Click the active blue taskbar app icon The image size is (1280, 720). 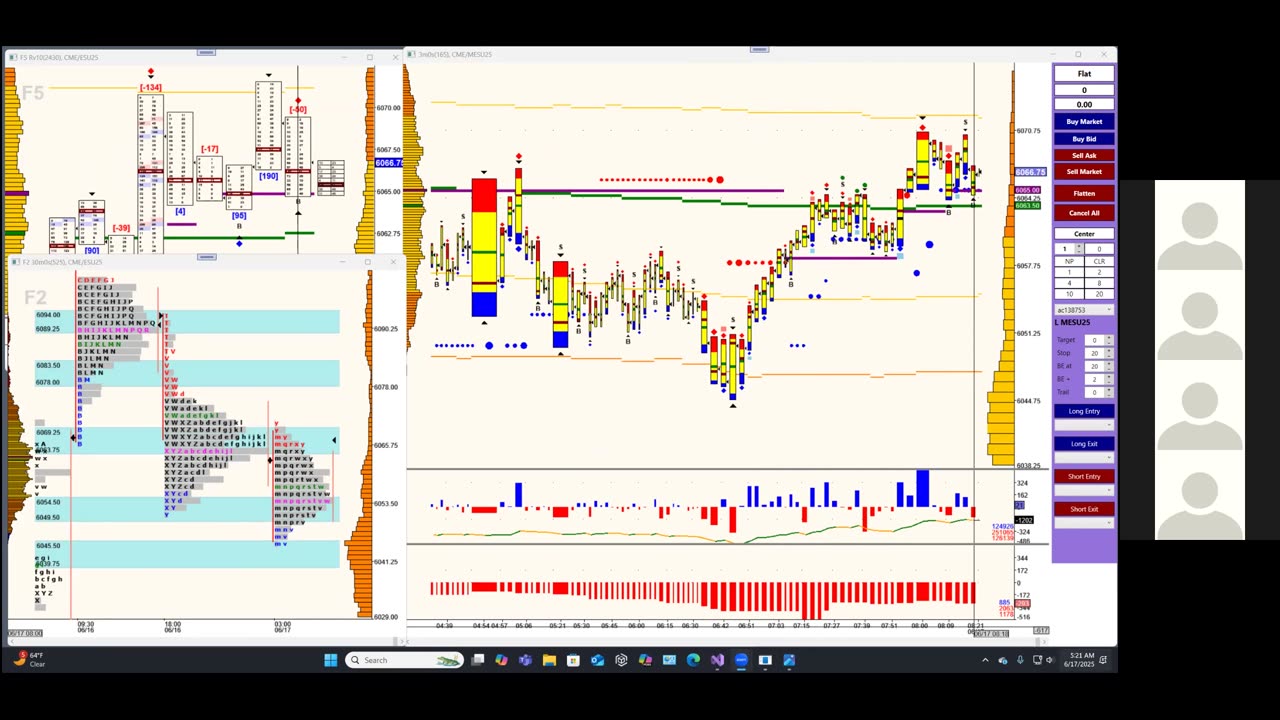tap(741, 660)
